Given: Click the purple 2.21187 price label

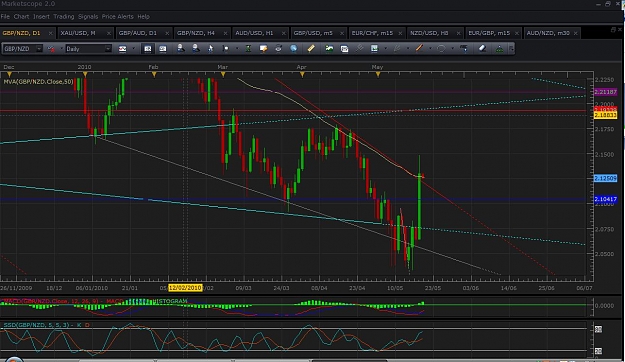Looking at the screenshot, I should click(605, 92).
